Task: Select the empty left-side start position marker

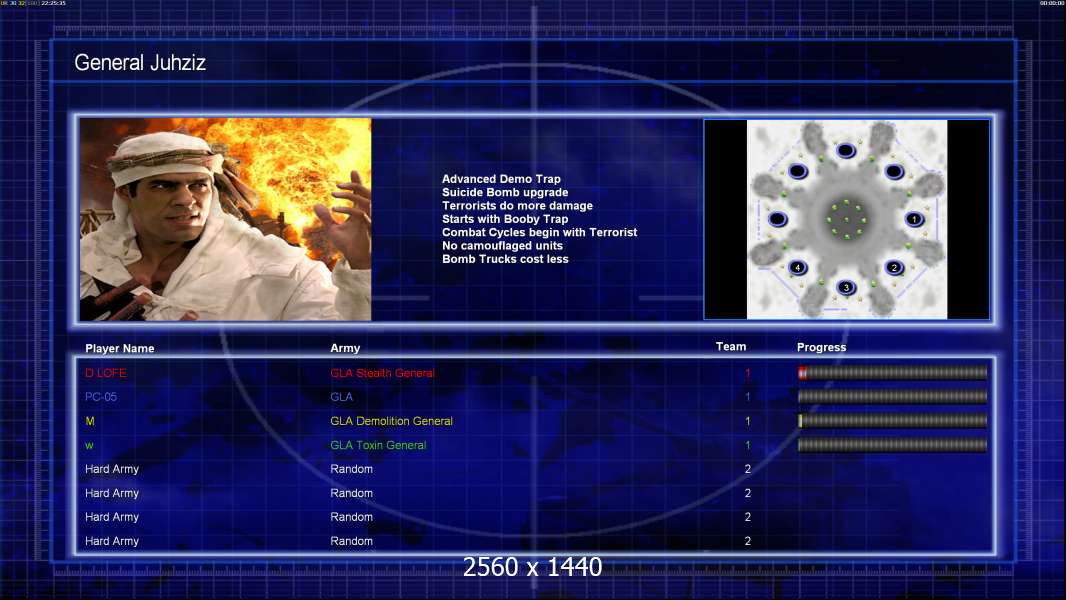Action: click(x=778, y=219)
